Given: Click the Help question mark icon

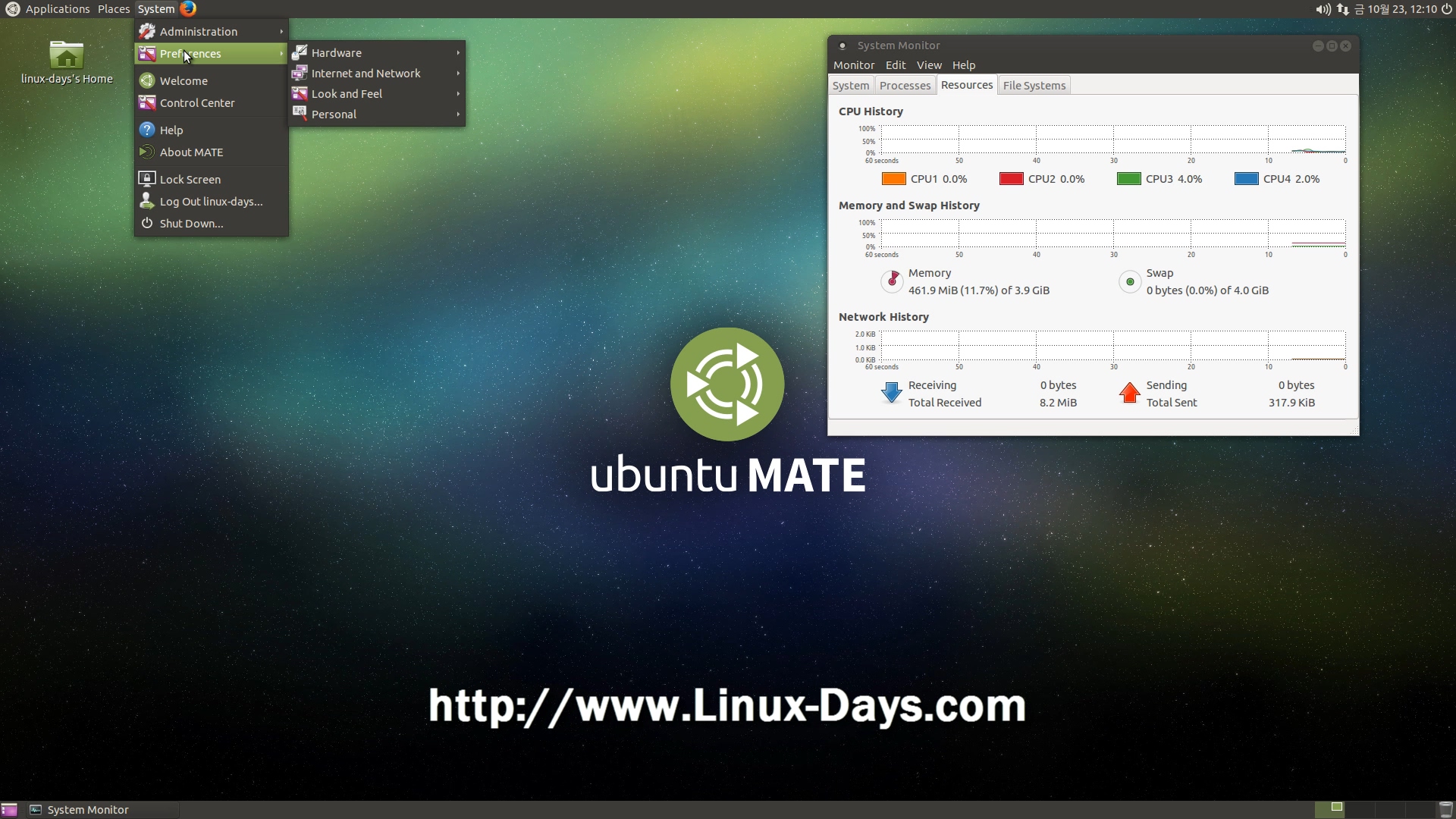Looking at the screenshot, I should point(147,130).
